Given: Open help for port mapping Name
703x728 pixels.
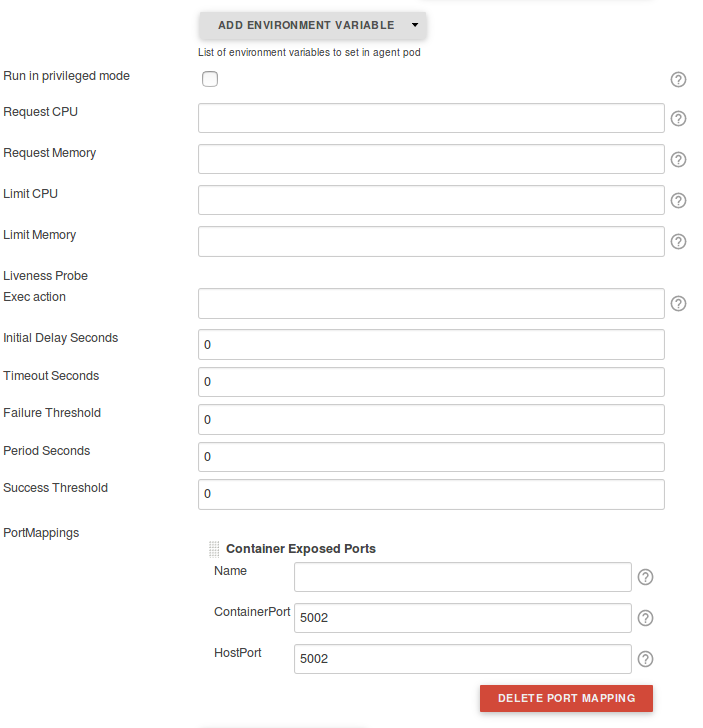Looking at the screenshot, I should [645, 577].
